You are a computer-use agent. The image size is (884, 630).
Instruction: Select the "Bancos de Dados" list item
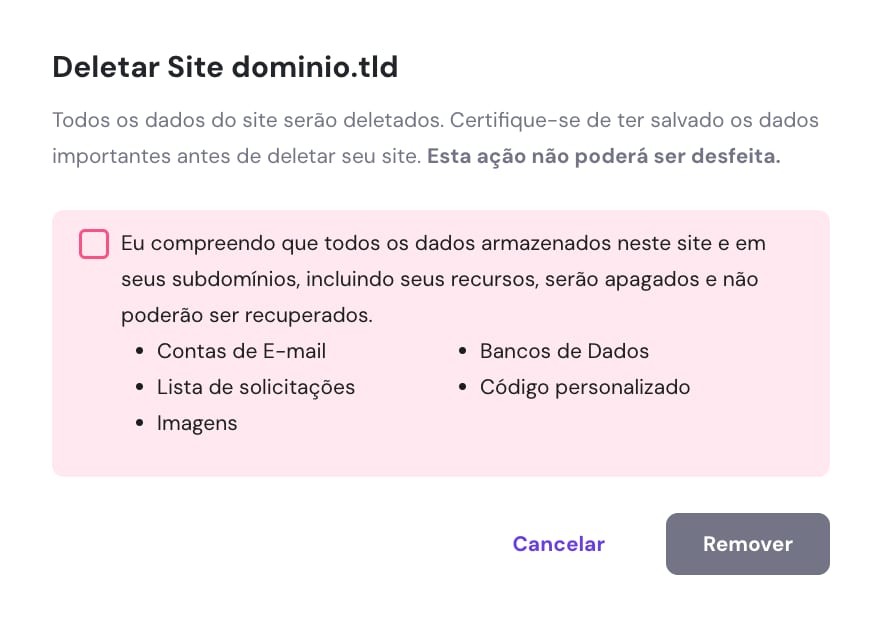(x=564, y=351)
